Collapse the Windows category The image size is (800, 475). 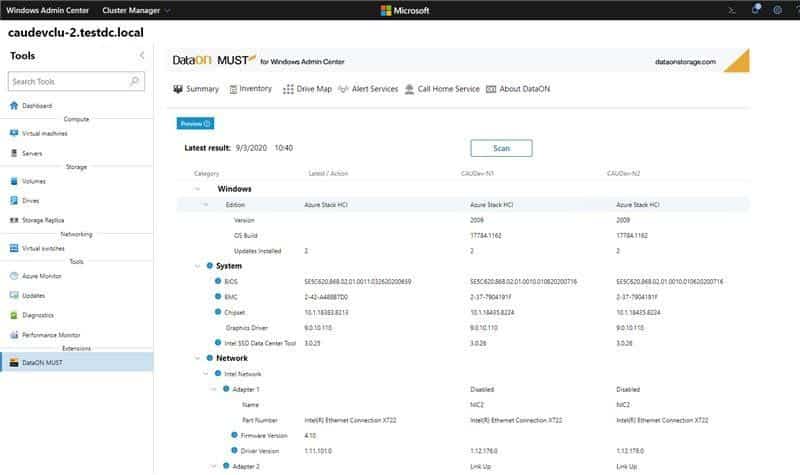pos(197,189)
